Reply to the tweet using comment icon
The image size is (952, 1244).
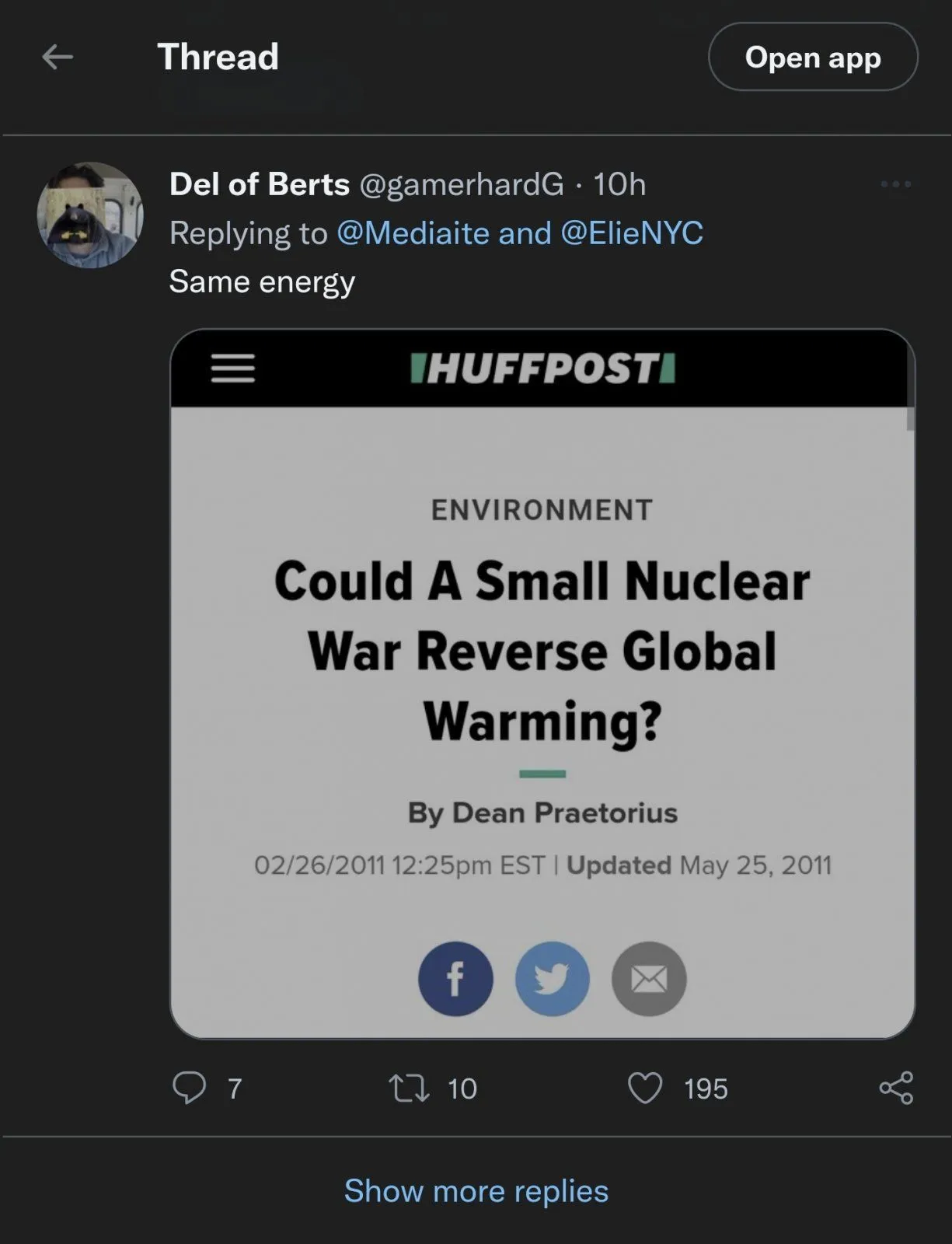tap(189, 1088)
